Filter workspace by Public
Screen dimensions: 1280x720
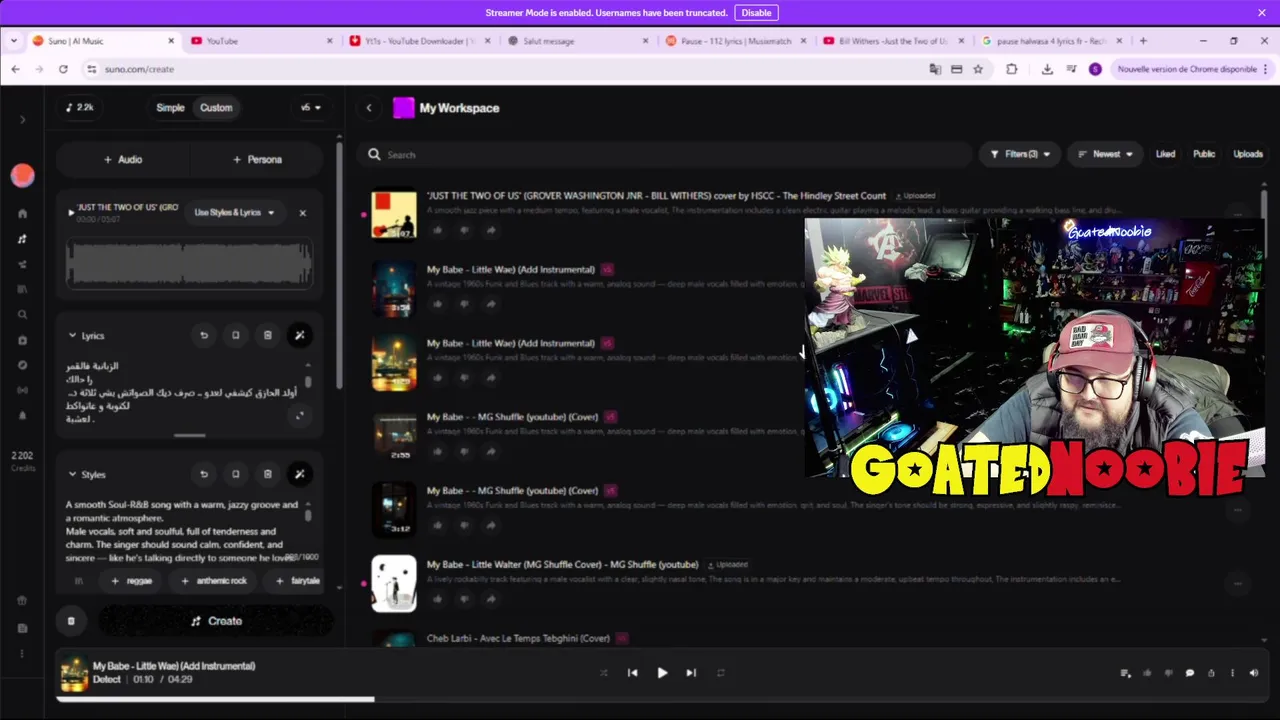point(1204,154)
